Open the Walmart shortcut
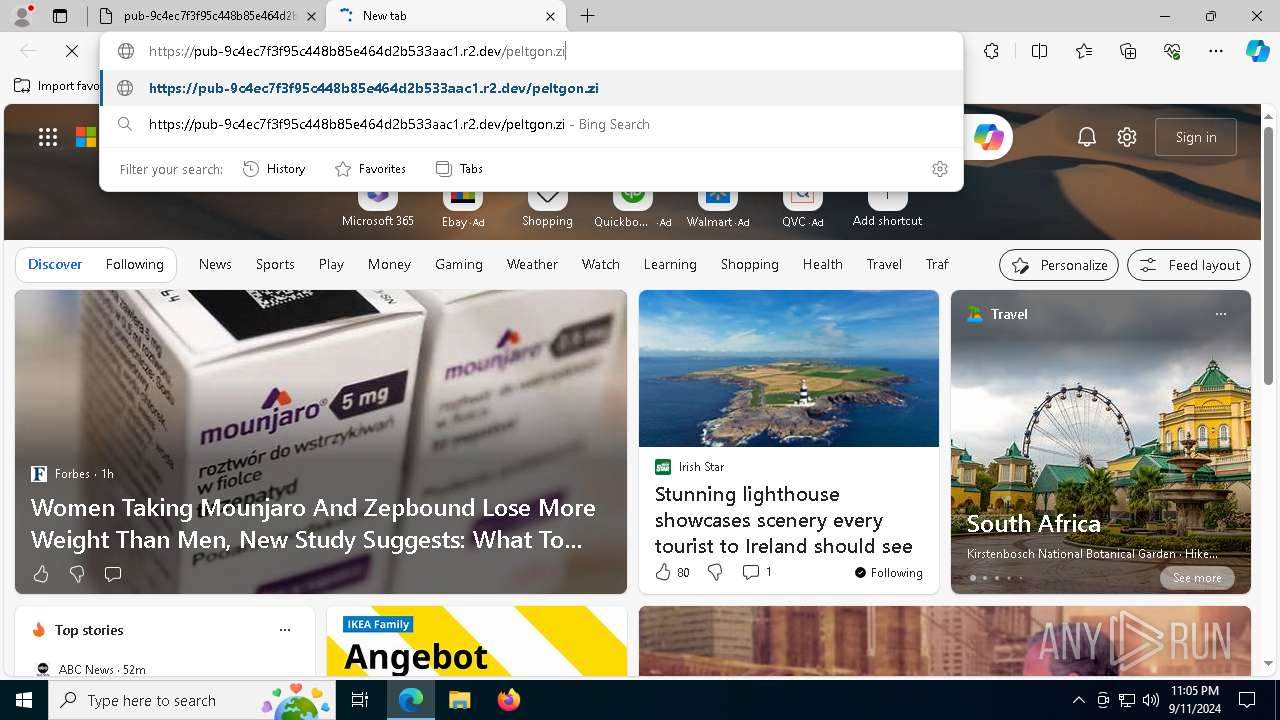Viewport: 1280px width, 720px height. [x=717, y=206]
